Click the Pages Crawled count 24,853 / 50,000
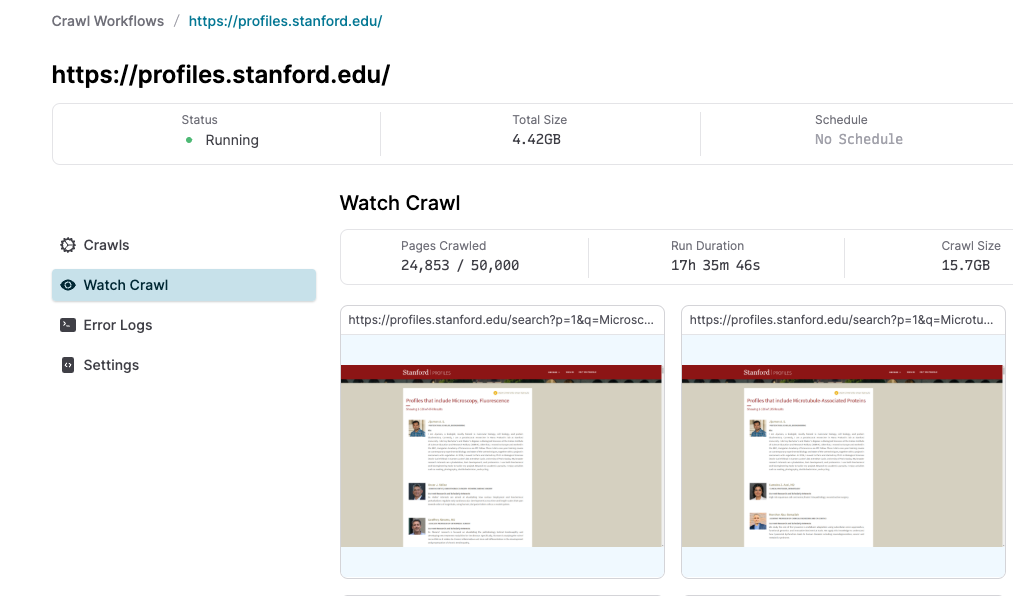 point(460,265)
